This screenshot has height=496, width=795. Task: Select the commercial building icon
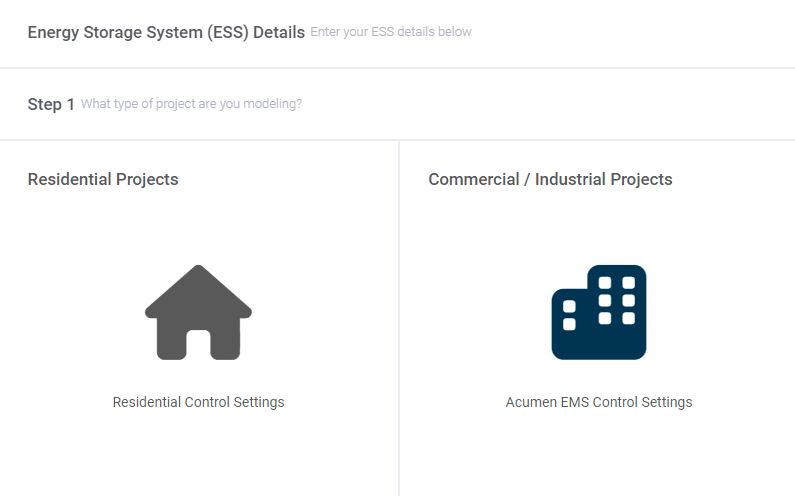599,312
